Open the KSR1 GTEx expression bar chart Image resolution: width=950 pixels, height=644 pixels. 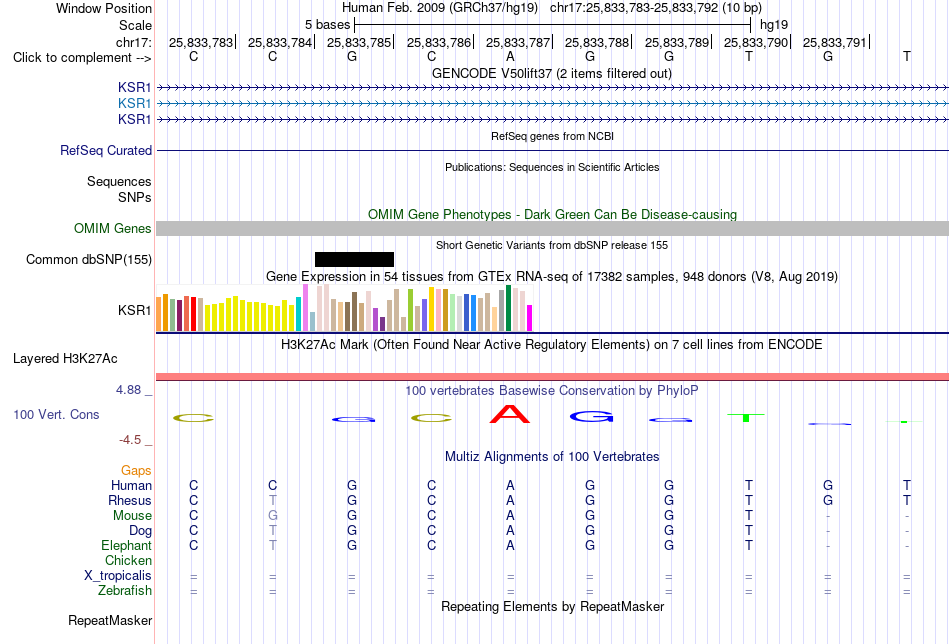point(344,308)
